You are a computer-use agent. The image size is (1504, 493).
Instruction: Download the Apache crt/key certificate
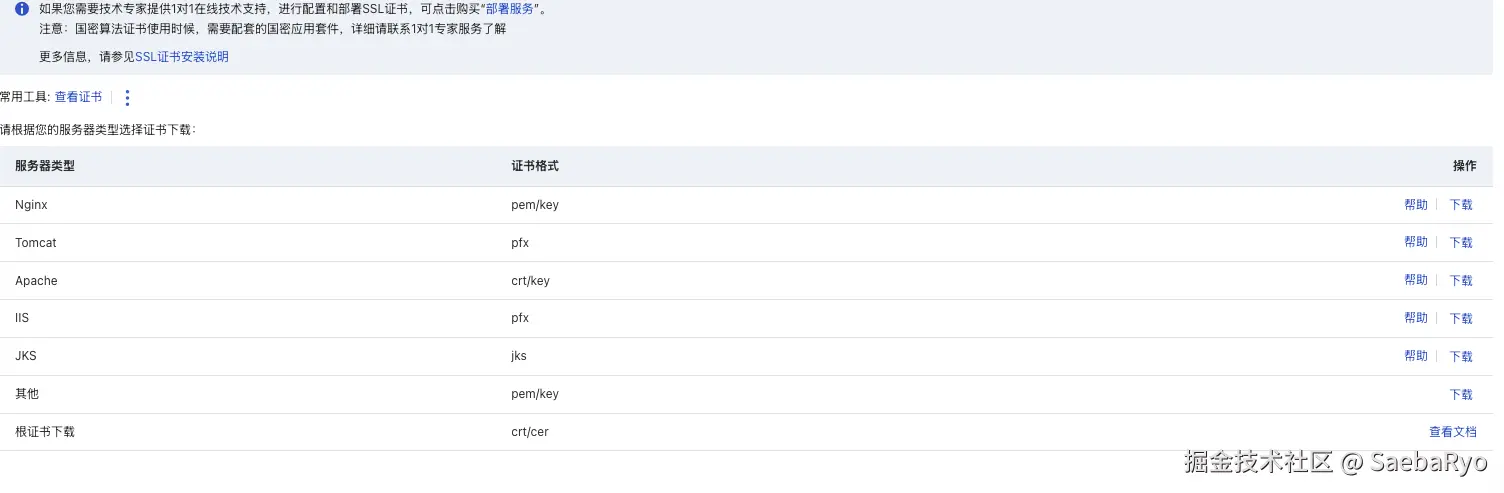click(1461, 281)
